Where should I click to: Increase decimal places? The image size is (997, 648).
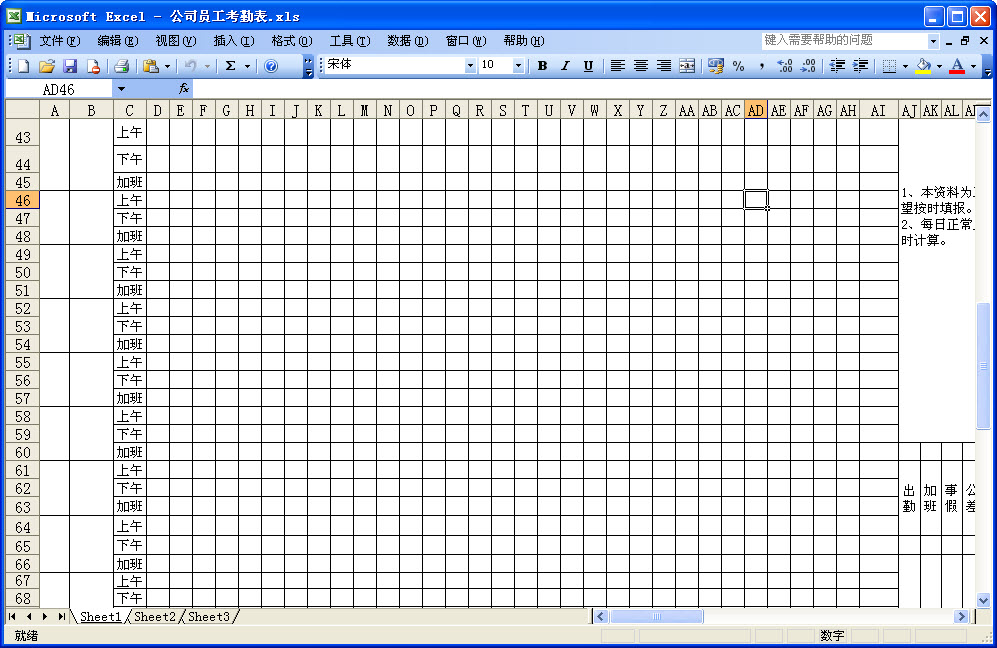click(785, 65)
